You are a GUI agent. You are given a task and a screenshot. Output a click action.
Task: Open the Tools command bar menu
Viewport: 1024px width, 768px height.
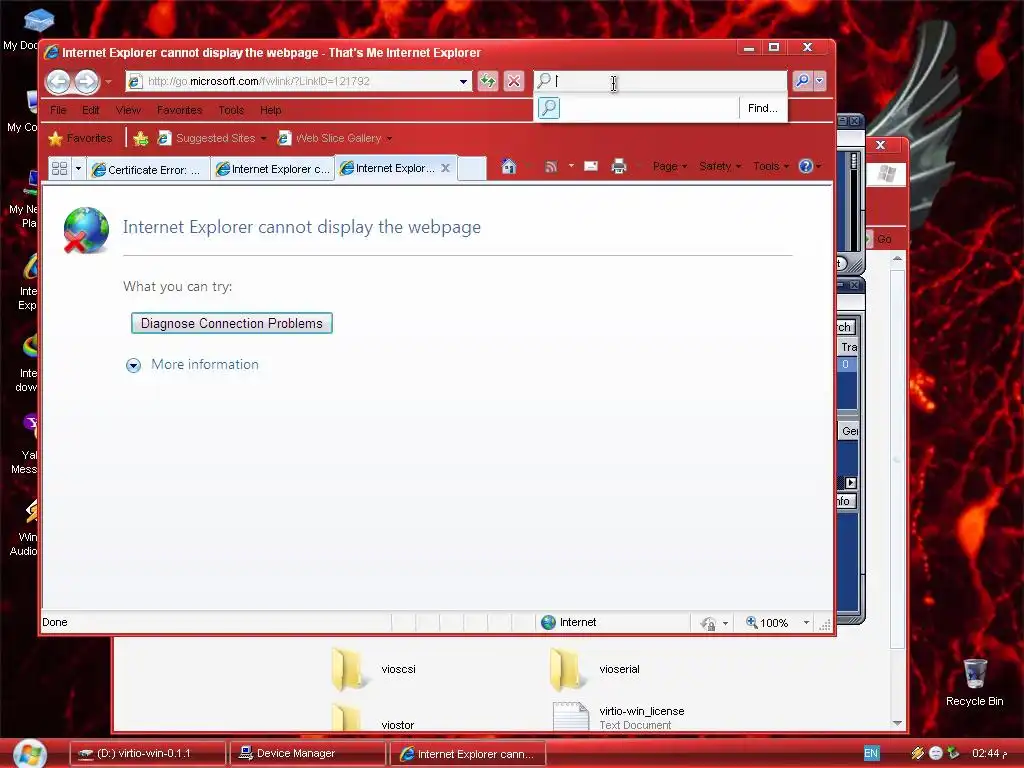pos(771,167)
